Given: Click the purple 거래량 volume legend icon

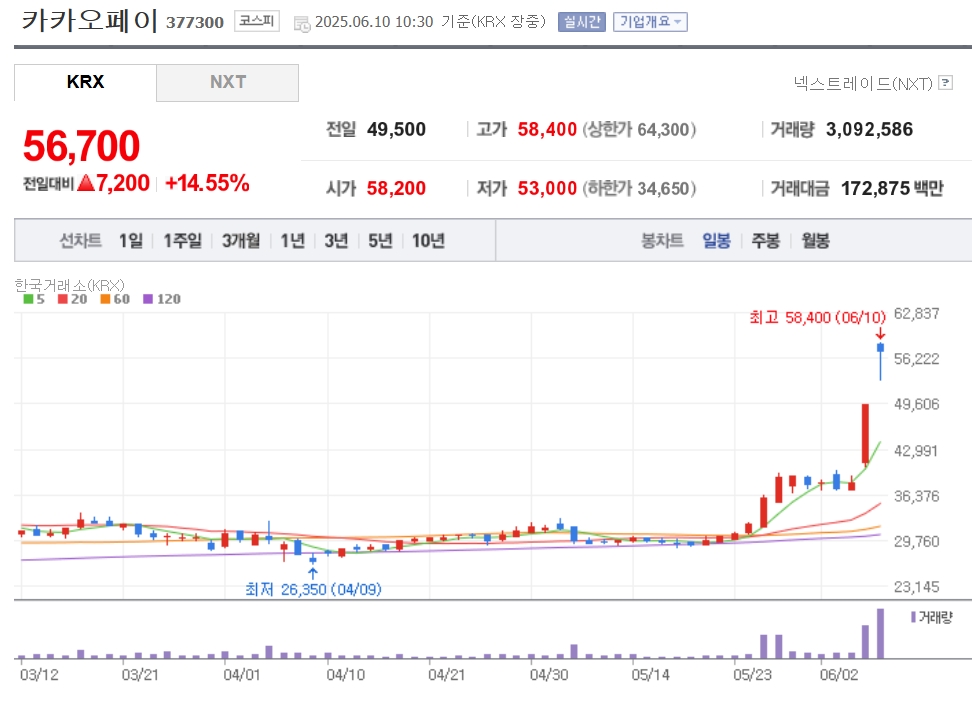Looking at the screenshot, I should point(913,617).
